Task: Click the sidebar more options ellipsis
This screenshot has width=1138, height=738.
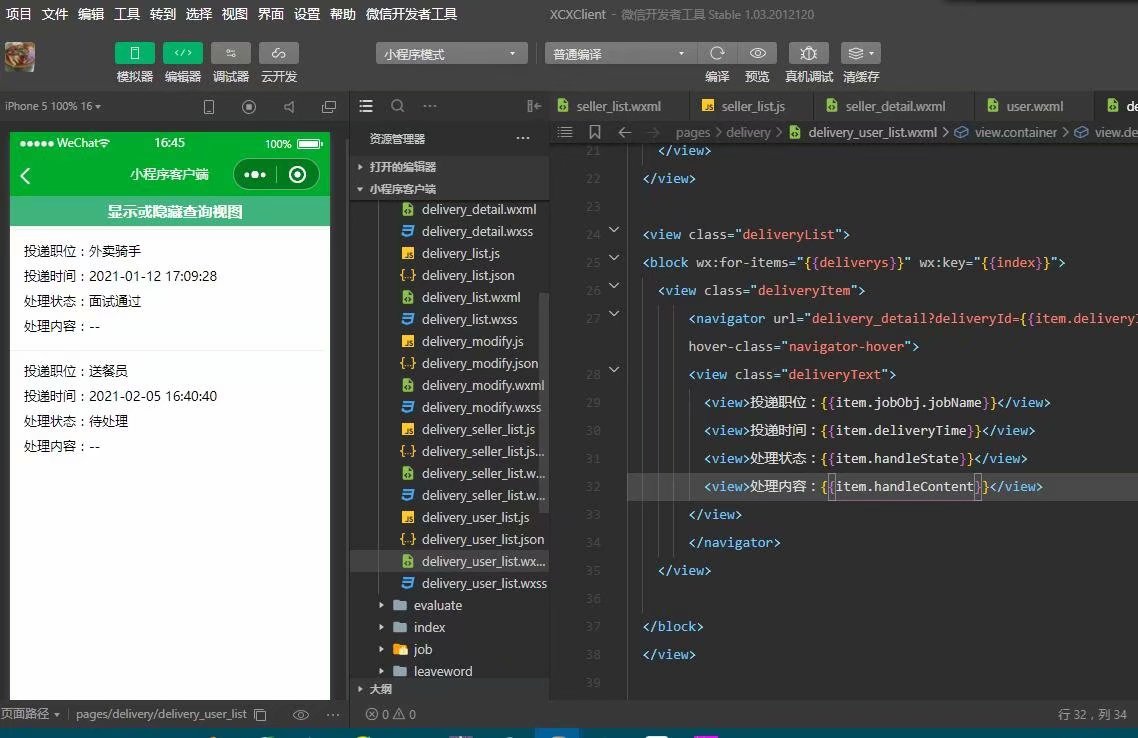Action: tap(430, 106)
